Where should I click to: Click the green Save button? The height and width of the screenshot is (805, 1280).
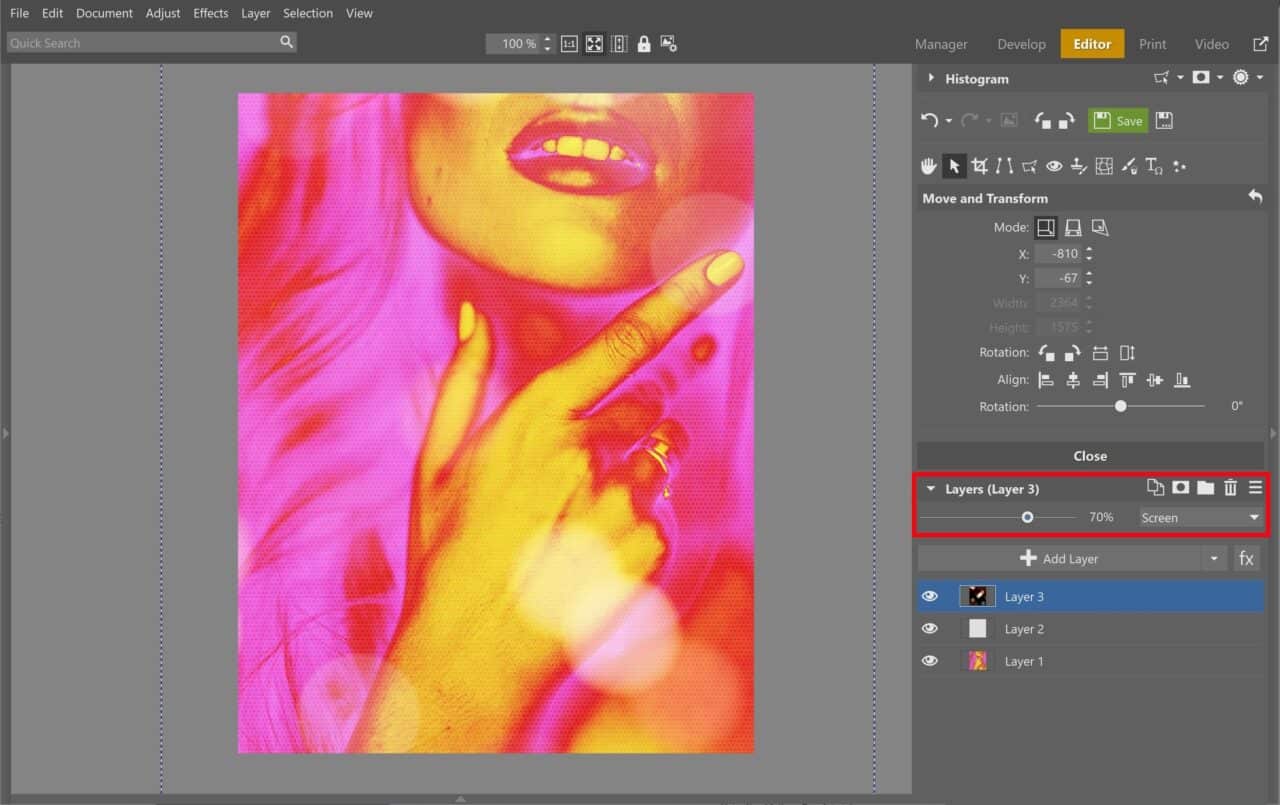[x=1117, y=120]
